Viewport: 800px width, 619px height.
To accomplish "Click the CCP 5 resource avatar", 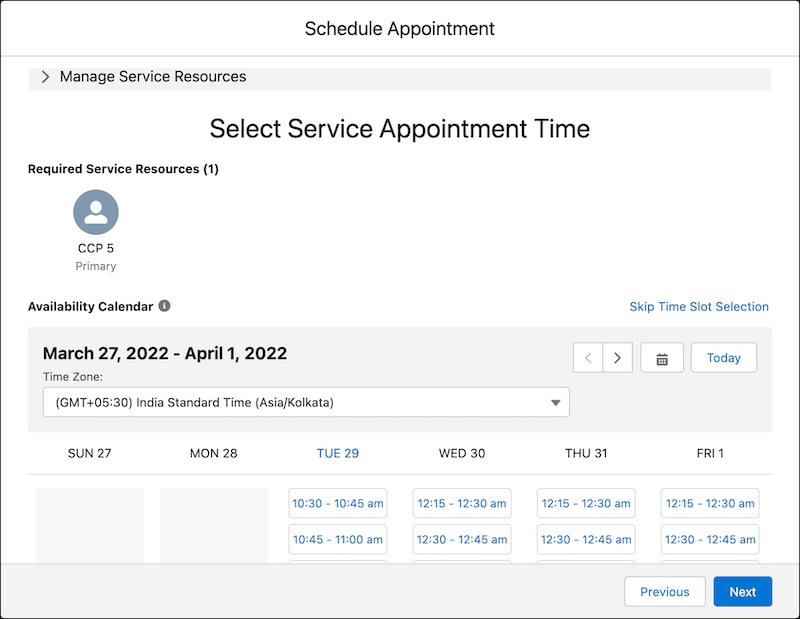I will pos(96,212).
